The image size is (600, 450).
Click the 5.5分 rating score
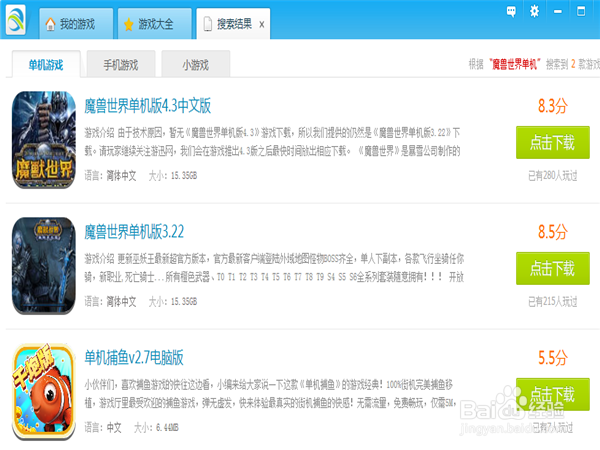coord(553,357)
